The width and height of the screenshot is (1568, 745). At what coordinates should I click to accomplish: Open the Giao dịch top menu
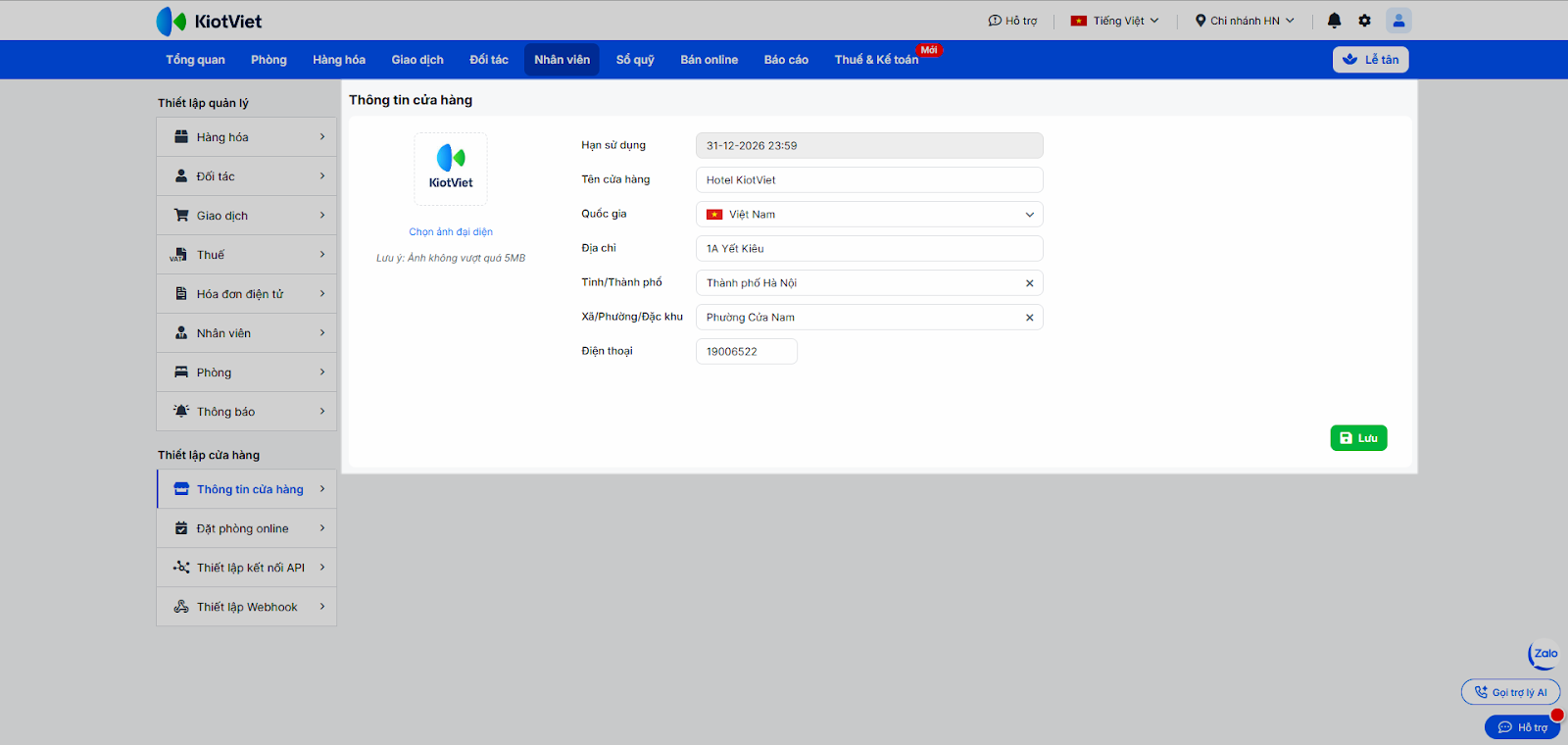click(x=417, y=60)
